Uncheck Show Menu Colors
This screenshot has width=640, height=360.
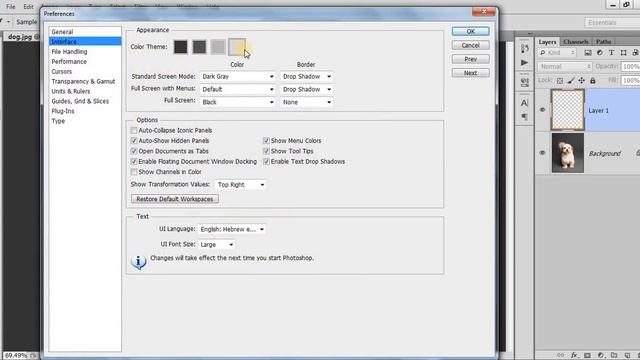tap(266, 140)
